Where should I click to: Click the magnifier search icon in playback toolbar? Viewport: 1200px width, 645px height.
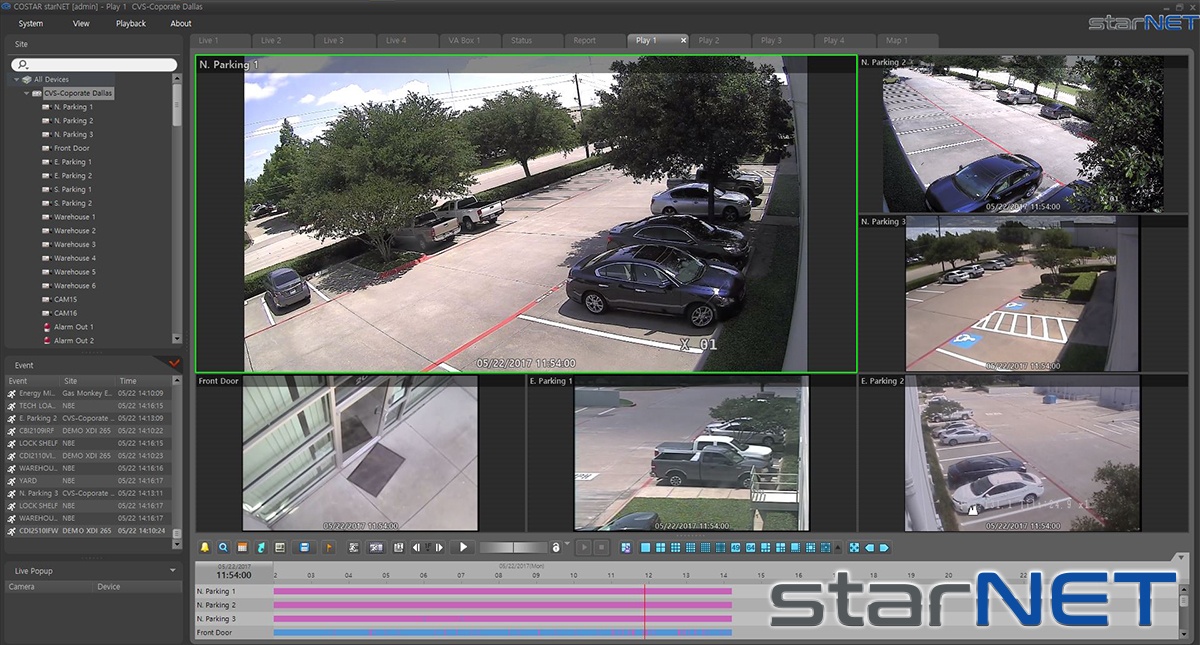coord(223,548)
